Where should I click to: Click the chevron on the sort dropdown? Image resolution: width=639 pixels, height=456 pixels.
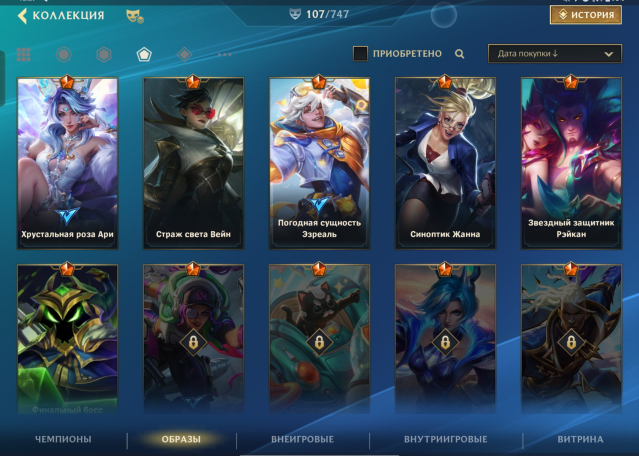[x=608, y=54]
